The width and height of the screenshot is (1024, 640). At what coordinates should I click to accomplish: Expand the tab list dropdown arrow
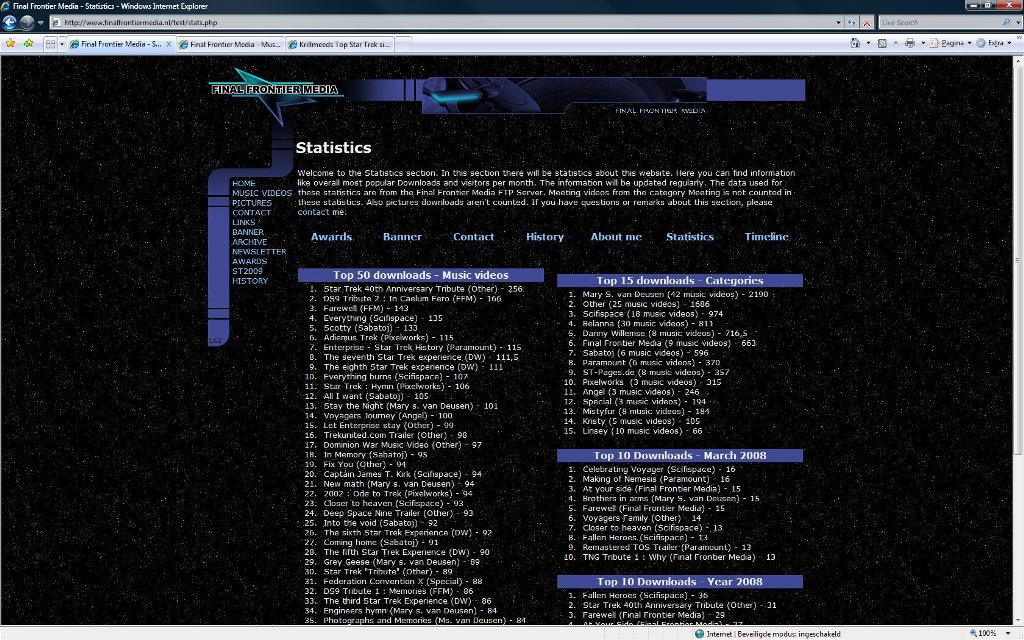click(x=62, y=44)
